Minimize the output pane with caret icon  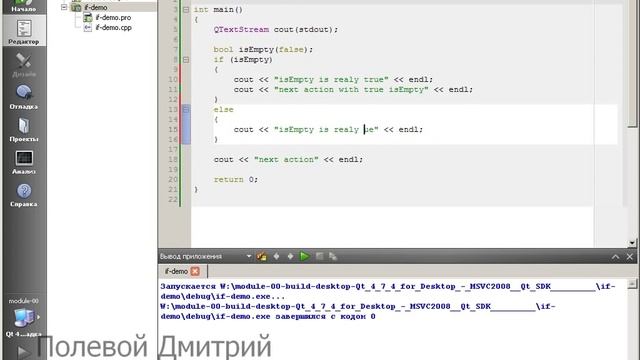coord(616,257)
